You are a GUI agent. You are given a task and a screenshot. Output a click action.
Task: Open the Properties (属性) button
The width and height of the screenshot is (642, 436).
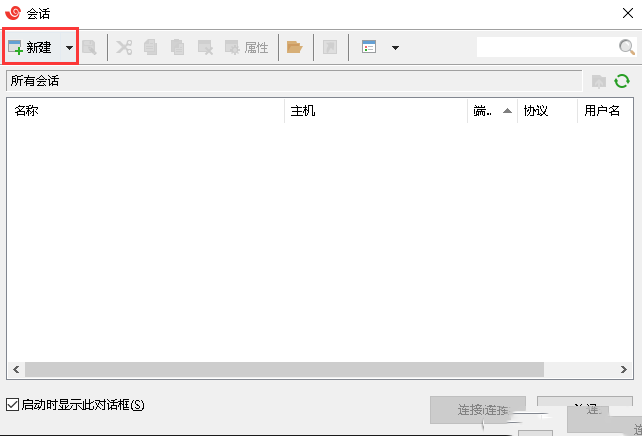[246, 47]
